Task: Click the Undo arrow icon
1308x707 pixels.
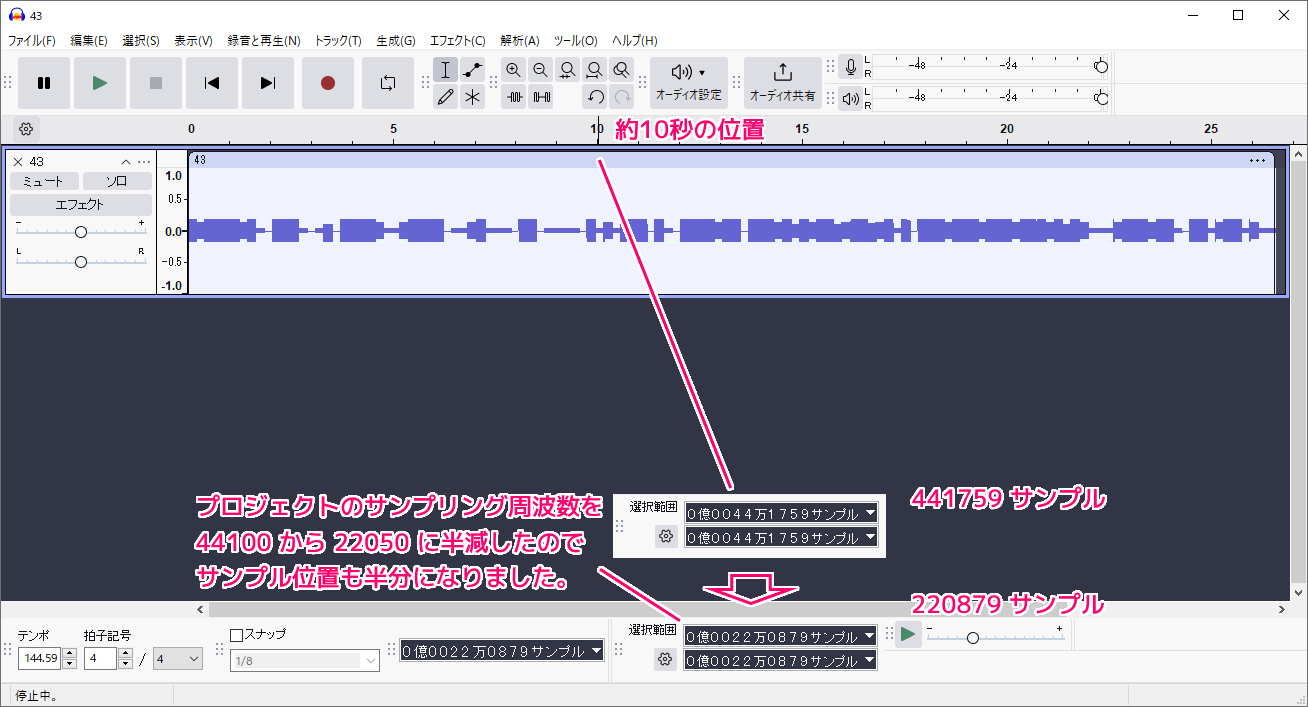Action: pyautogui.click(x=595, y=97)
